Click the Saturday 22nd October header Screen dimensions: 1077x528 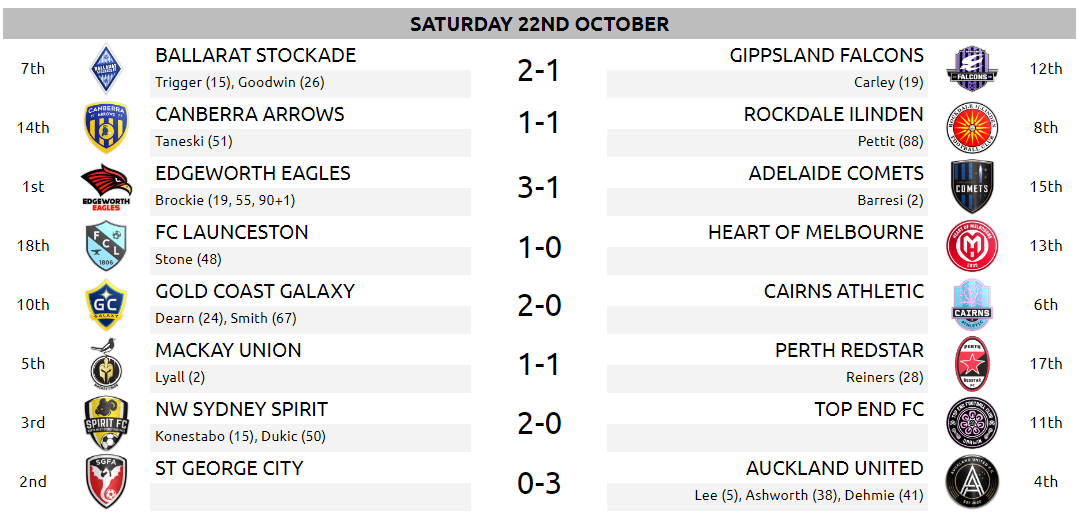539,24
